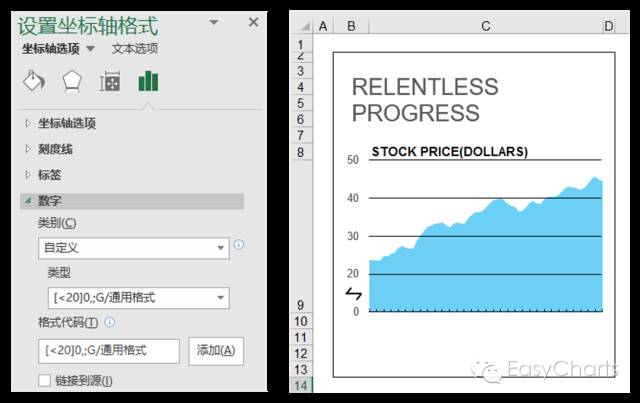Open Fill & Line paint bucket tab

(33, 81)
